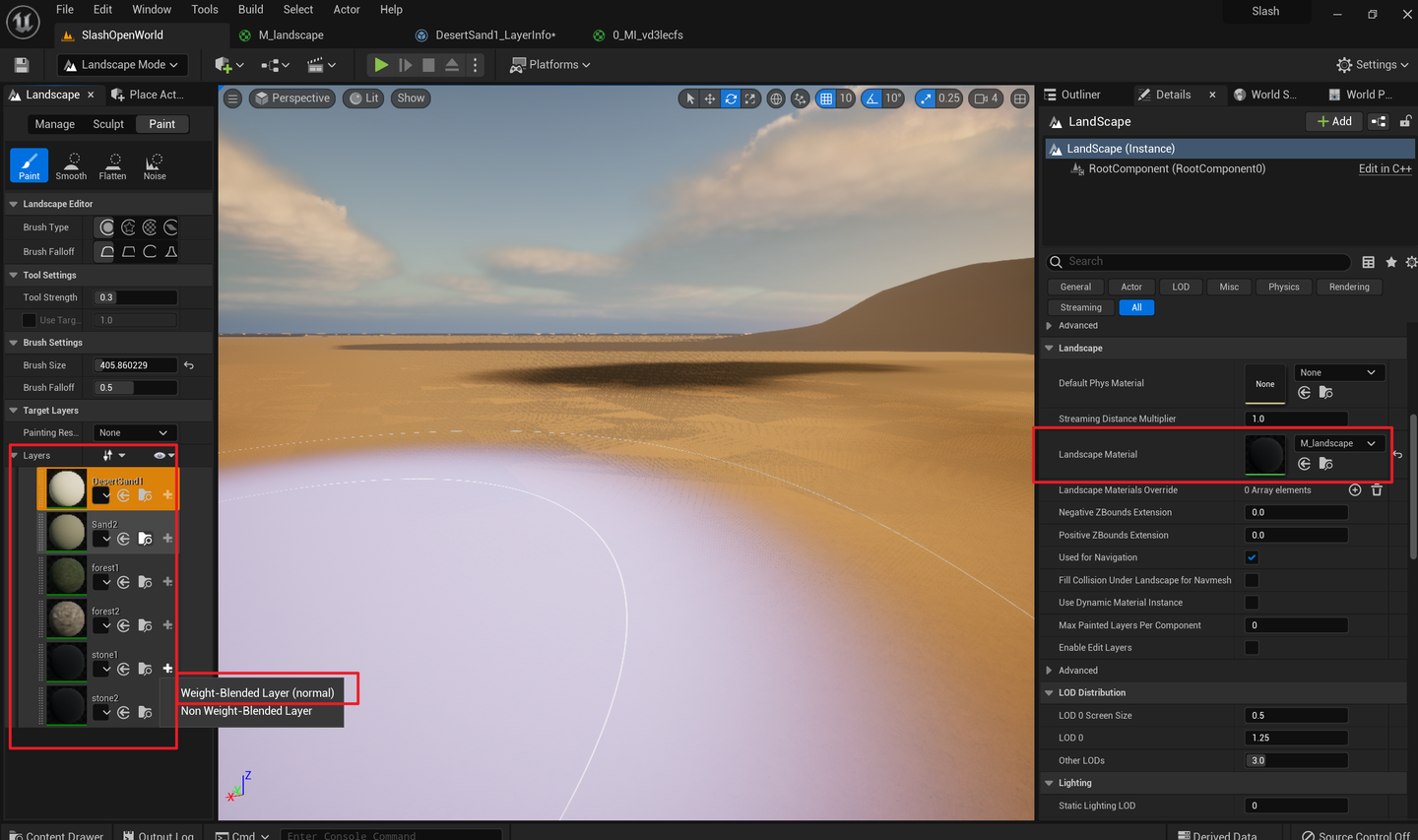The image size is (1418, 840).
Task: Open details property matrix table icon
Action: click(1368, 262)
